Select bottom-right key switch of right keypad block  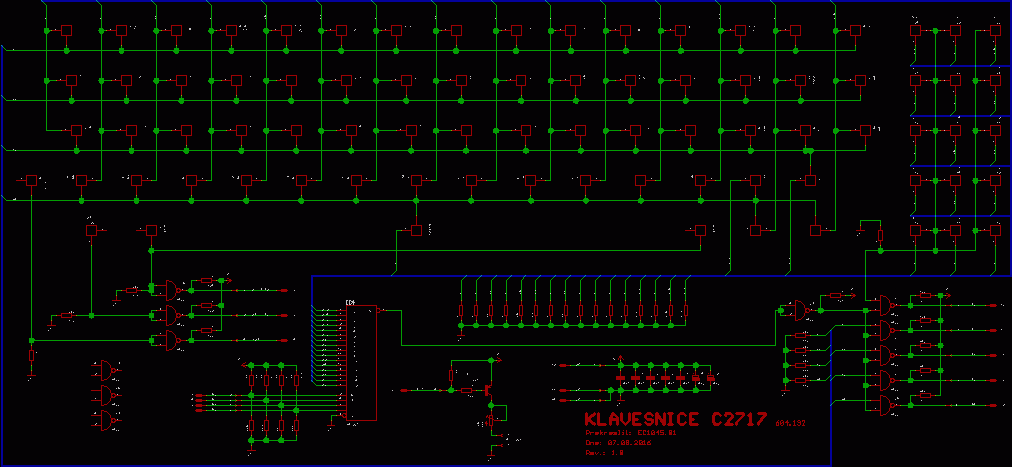pyautogui.click(x=994, y=231)
